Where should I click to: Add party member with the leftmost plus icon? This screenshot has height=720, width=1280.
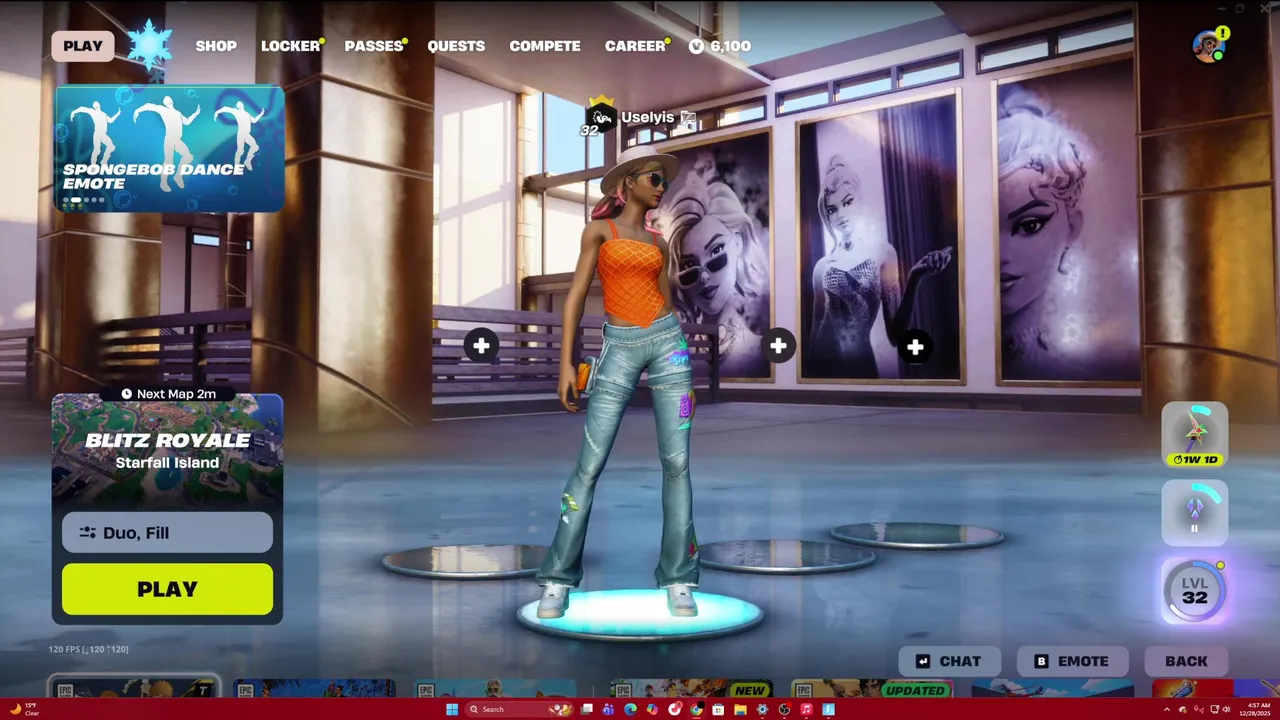tap(481, 346)
